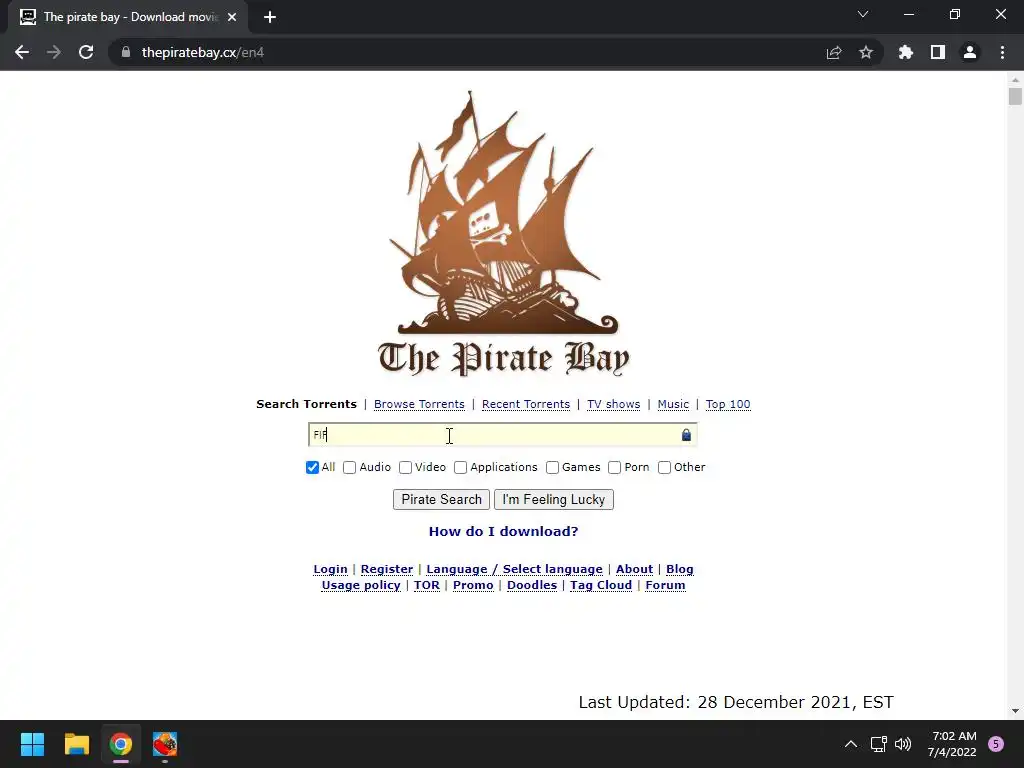This screenshot has width=1024, height=768.
Task: Open the Login link
Action: [x=330, y=569]
